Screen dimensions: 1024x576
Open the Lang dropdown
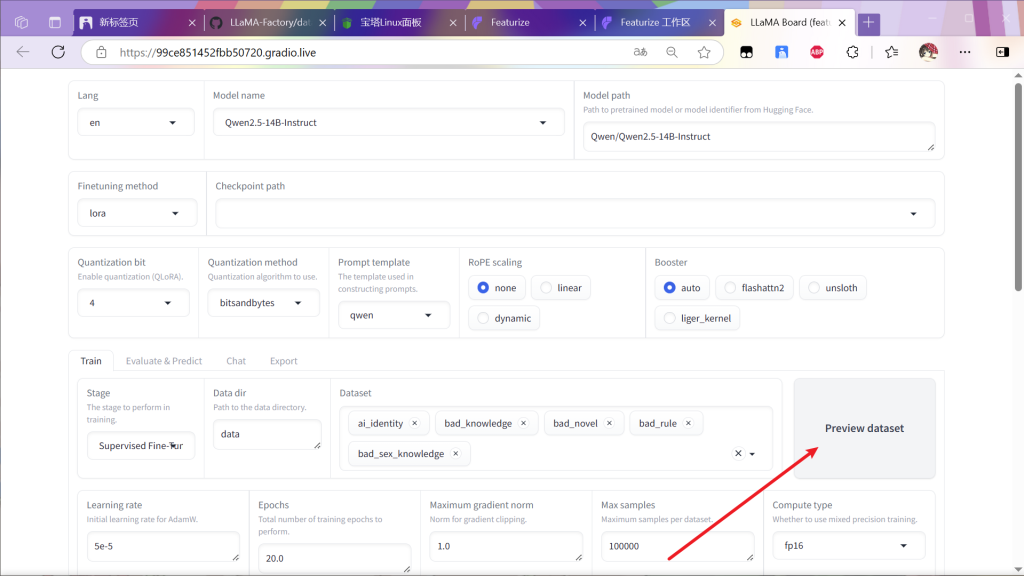point(136,122)
